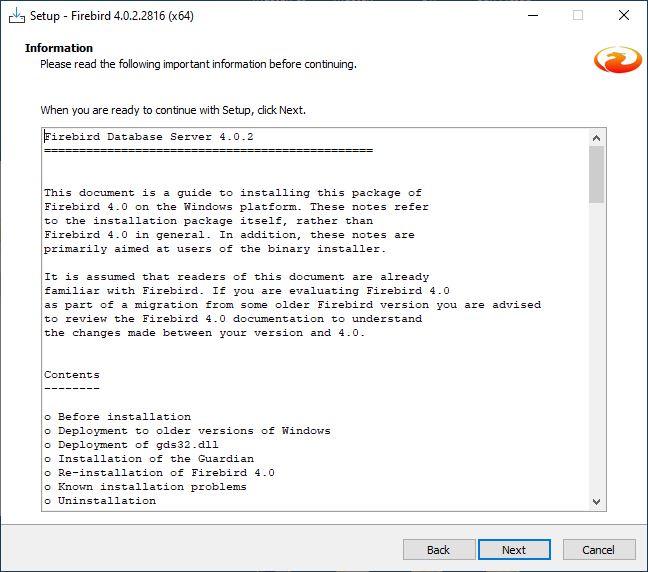Click the up arrow of the readme scrollbar
Screen dimensions: 648x572
[596, 138]
